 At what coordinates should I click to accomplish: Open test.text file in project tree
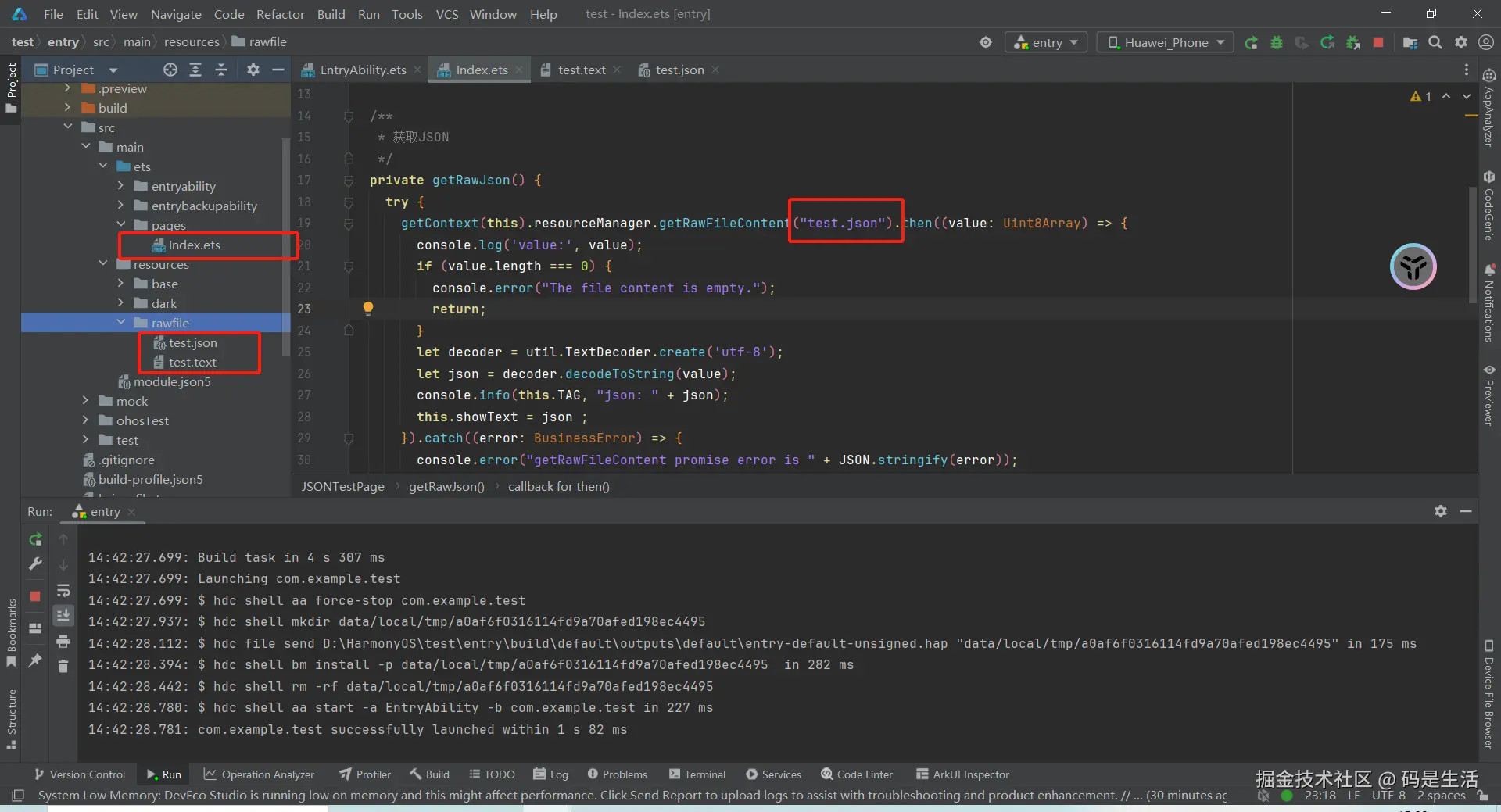192,363
